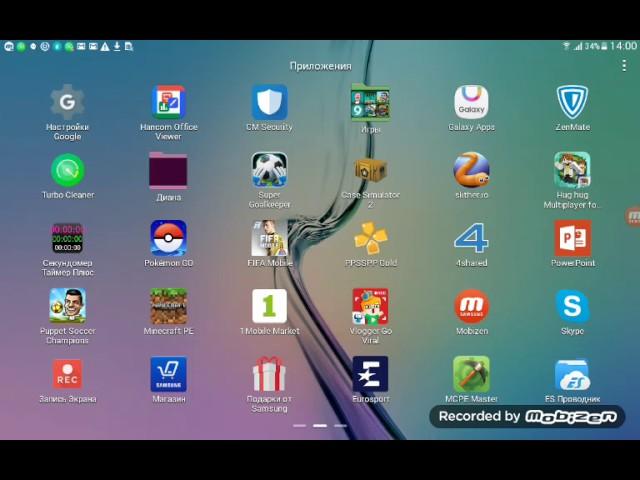Open ZenMate VPN app

572,102
